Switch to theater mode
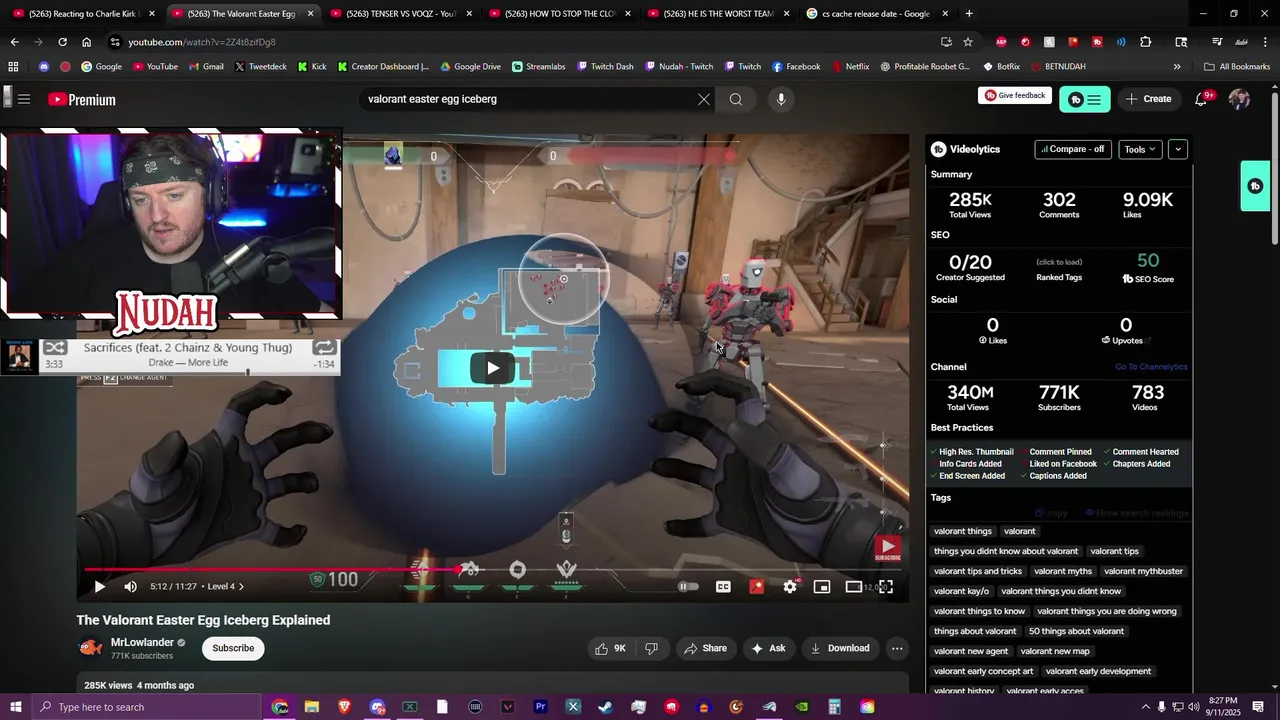This screenshot has width=1280, height=720. click(x=854, y=587)
